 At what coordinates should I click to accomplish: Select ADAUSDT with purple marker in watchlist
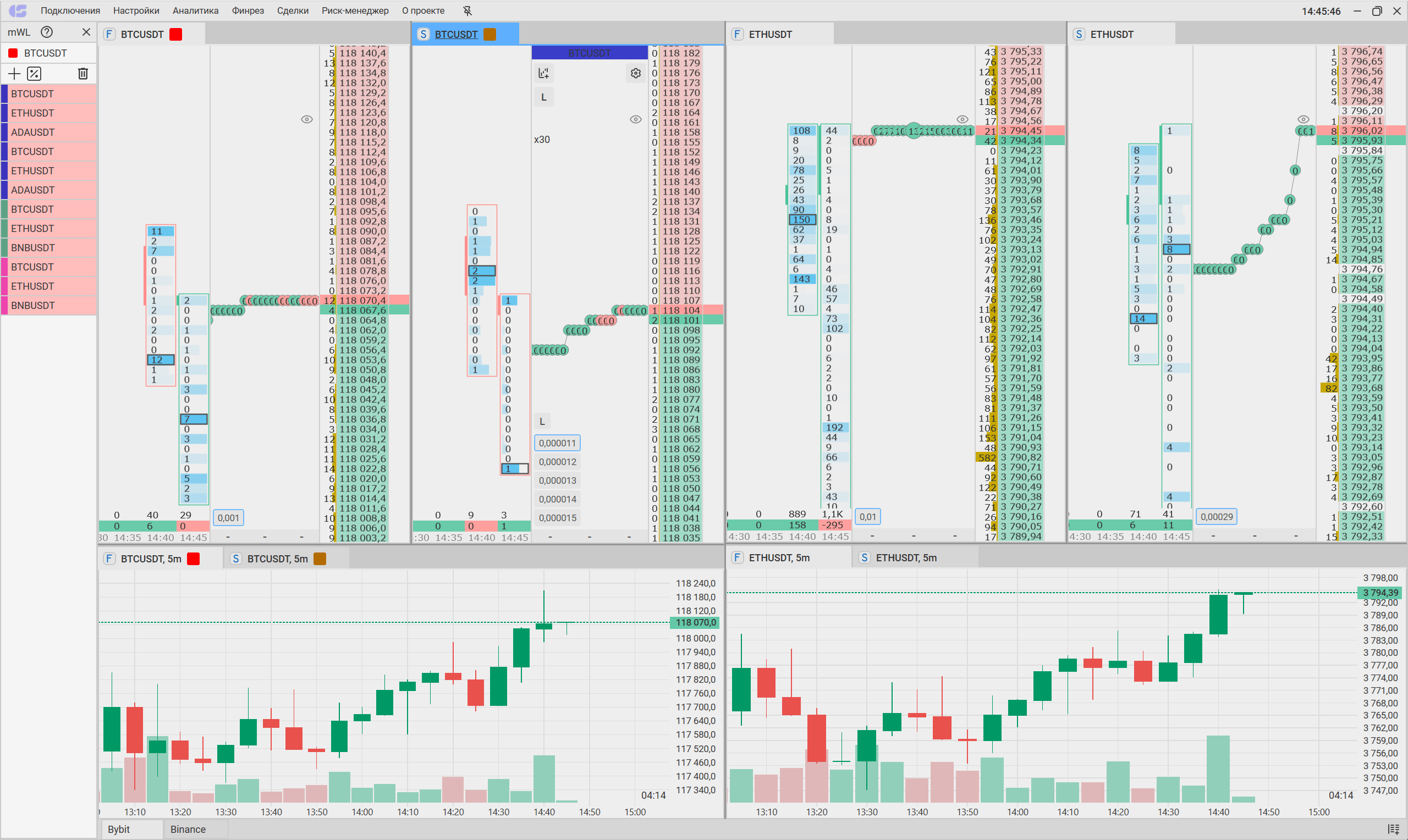pyautogui.click(x=33, y=132)
